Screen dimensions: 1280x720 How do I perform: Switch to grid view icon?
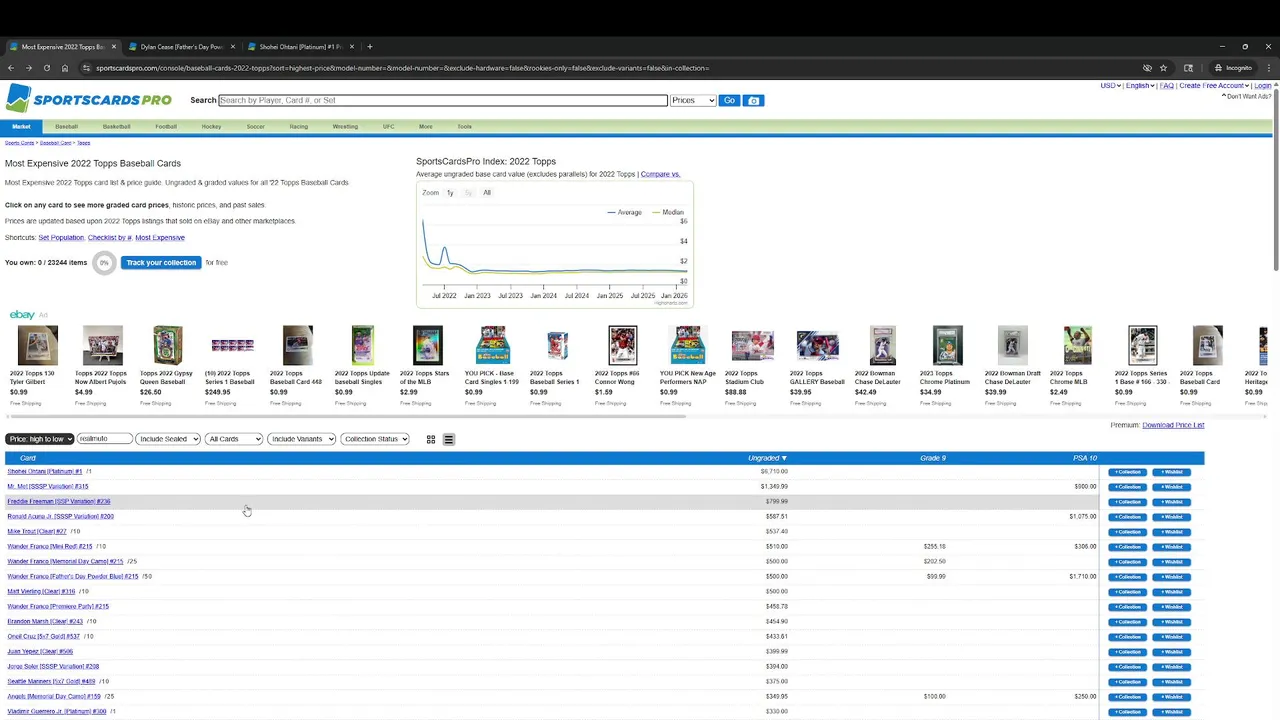(x=431, y=439)
